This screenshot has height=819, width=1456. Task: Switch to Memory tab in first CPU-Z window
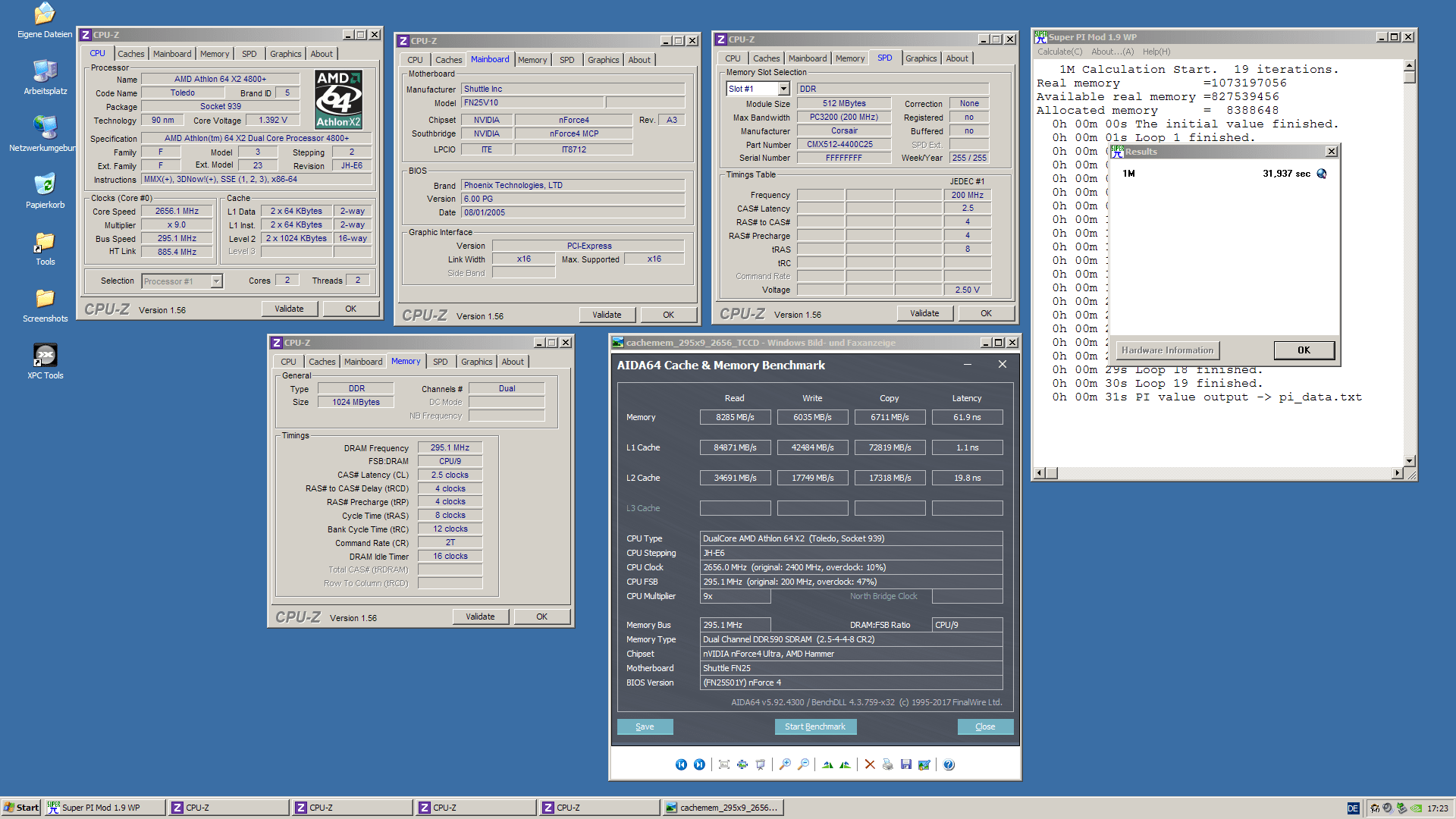[215, 54]
